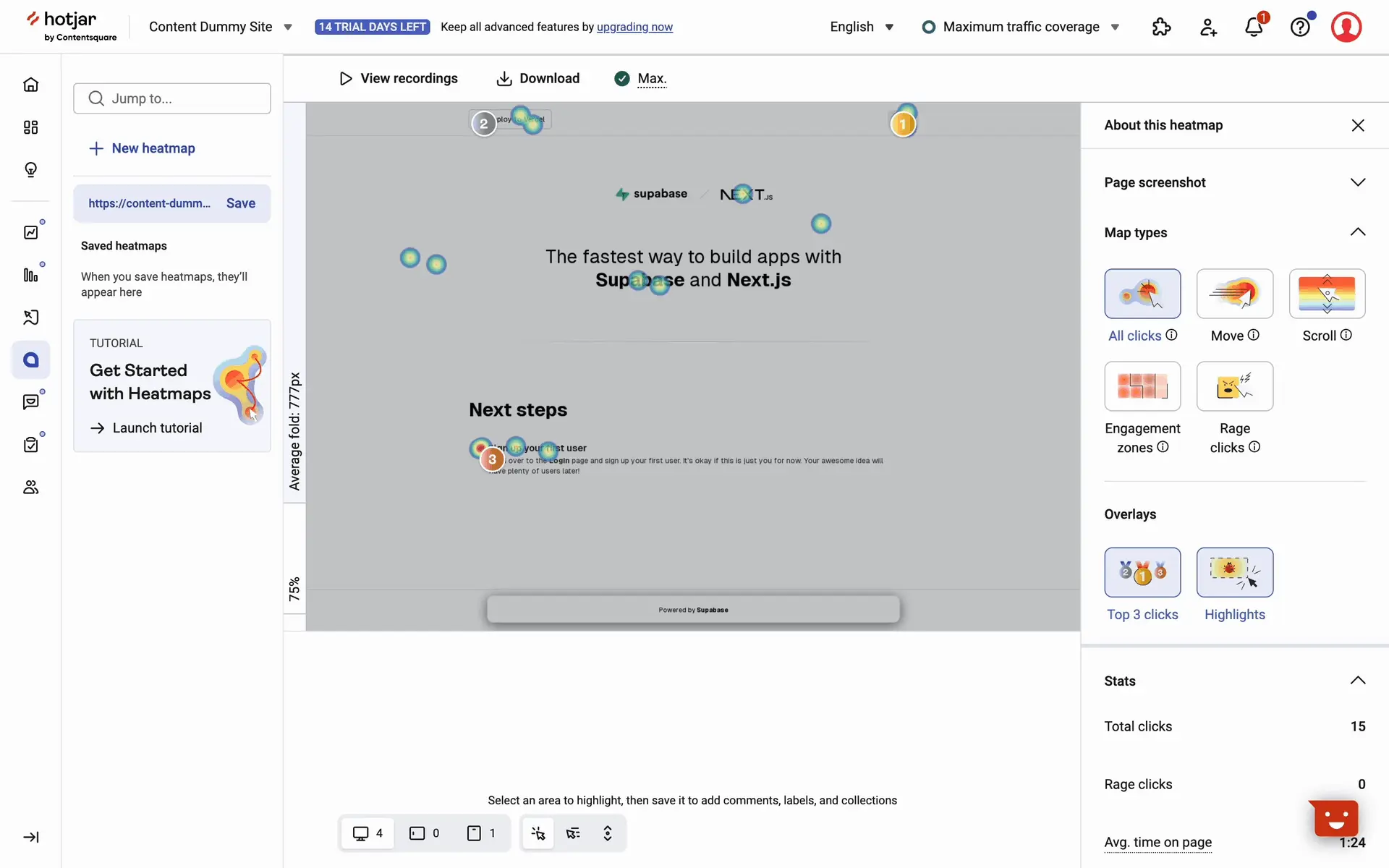Toggle Top 3 clicks overlay
The image size is (1389, 868).
pyautogui.click(x=1142, y=572)
